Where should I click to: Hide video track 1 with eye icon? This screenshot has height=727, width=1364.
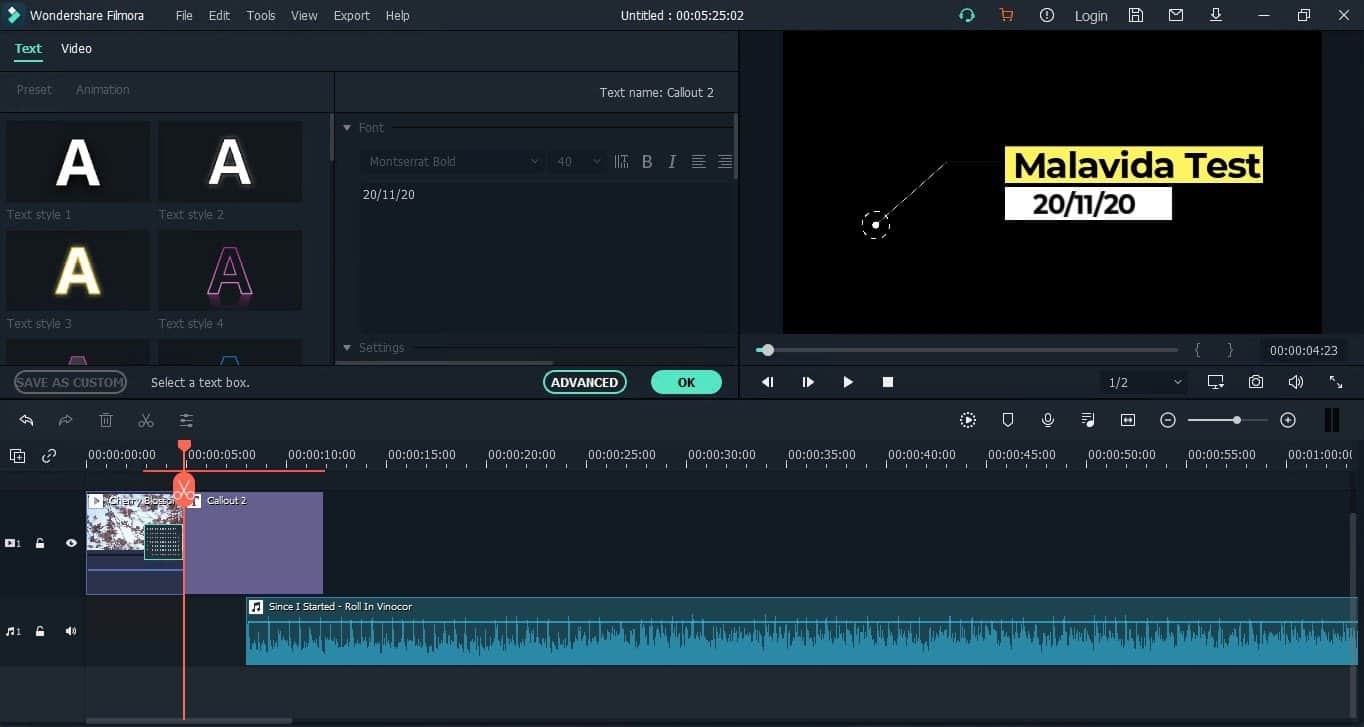pyautogui.click(x=71, y=543)
